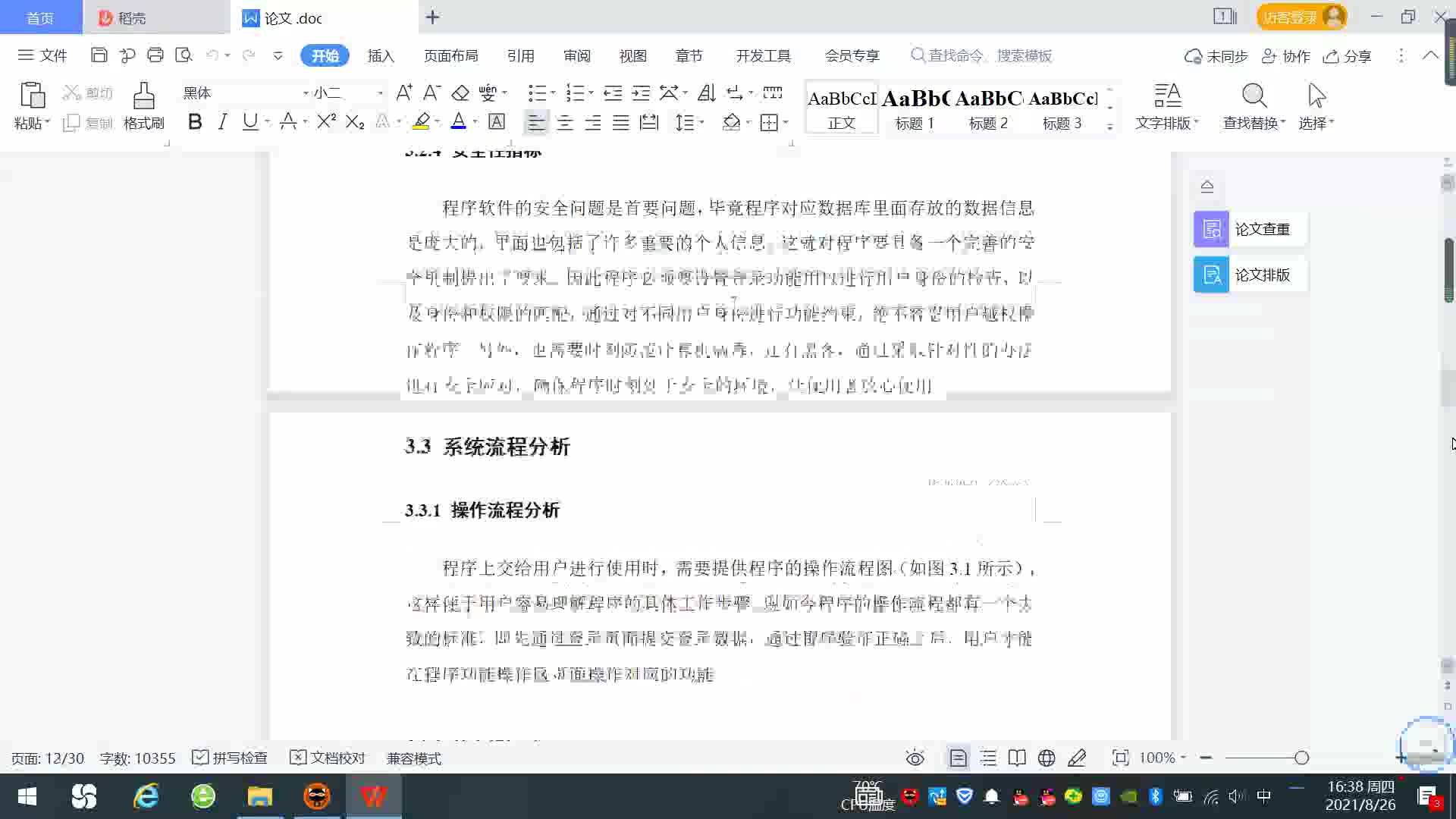Image resolution: width=1456 pixels, height=819 pixels.
Task: Open the font size dropdown (小二)
Action: click(380, 93)
